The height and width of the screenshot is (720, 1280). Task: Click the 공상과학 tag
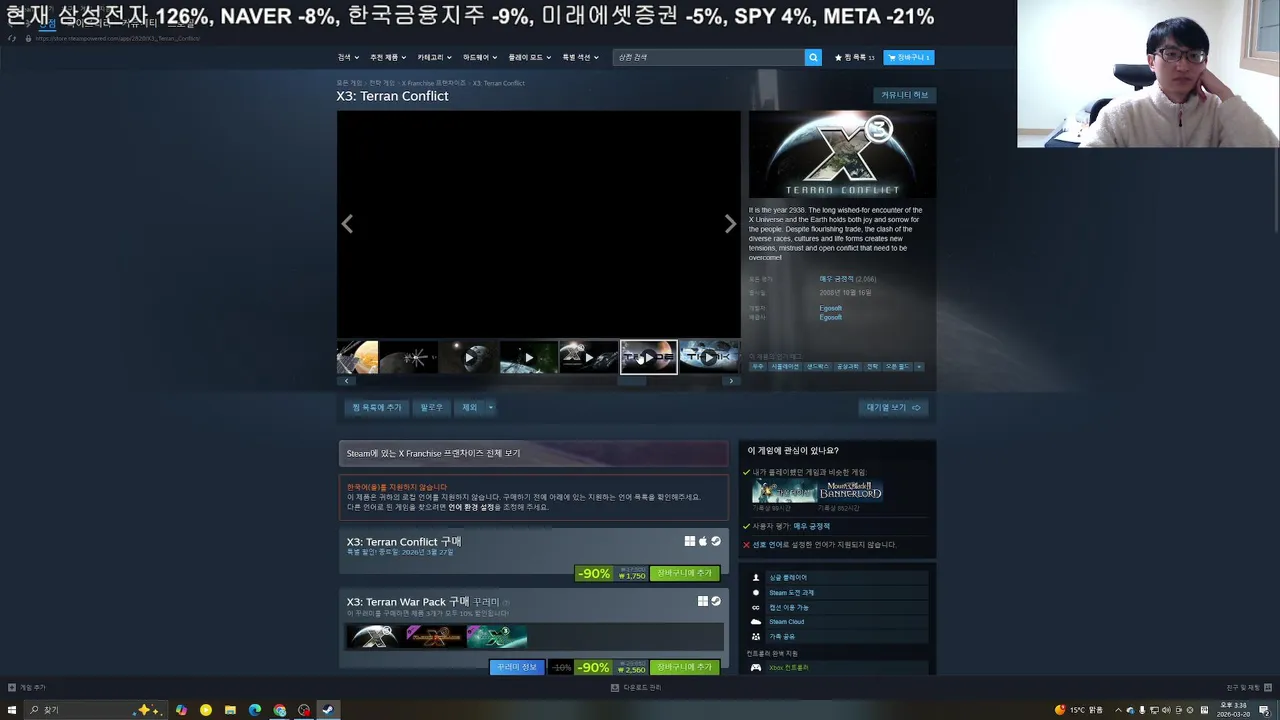pos(848,367)
